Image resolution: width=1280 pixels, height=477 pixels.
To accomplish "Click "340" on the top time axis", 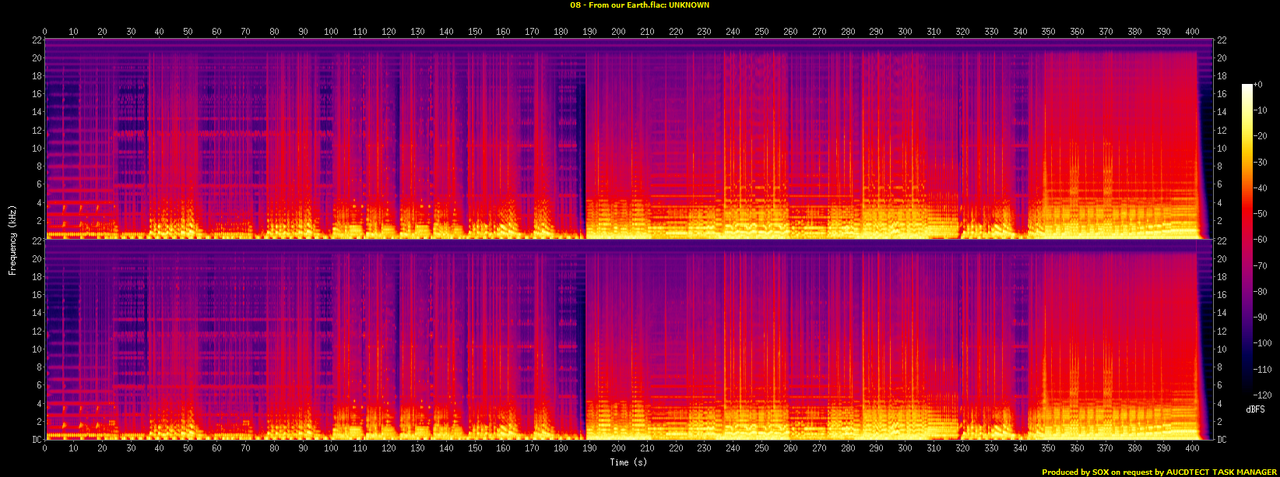I will [x=1019, y=31].
